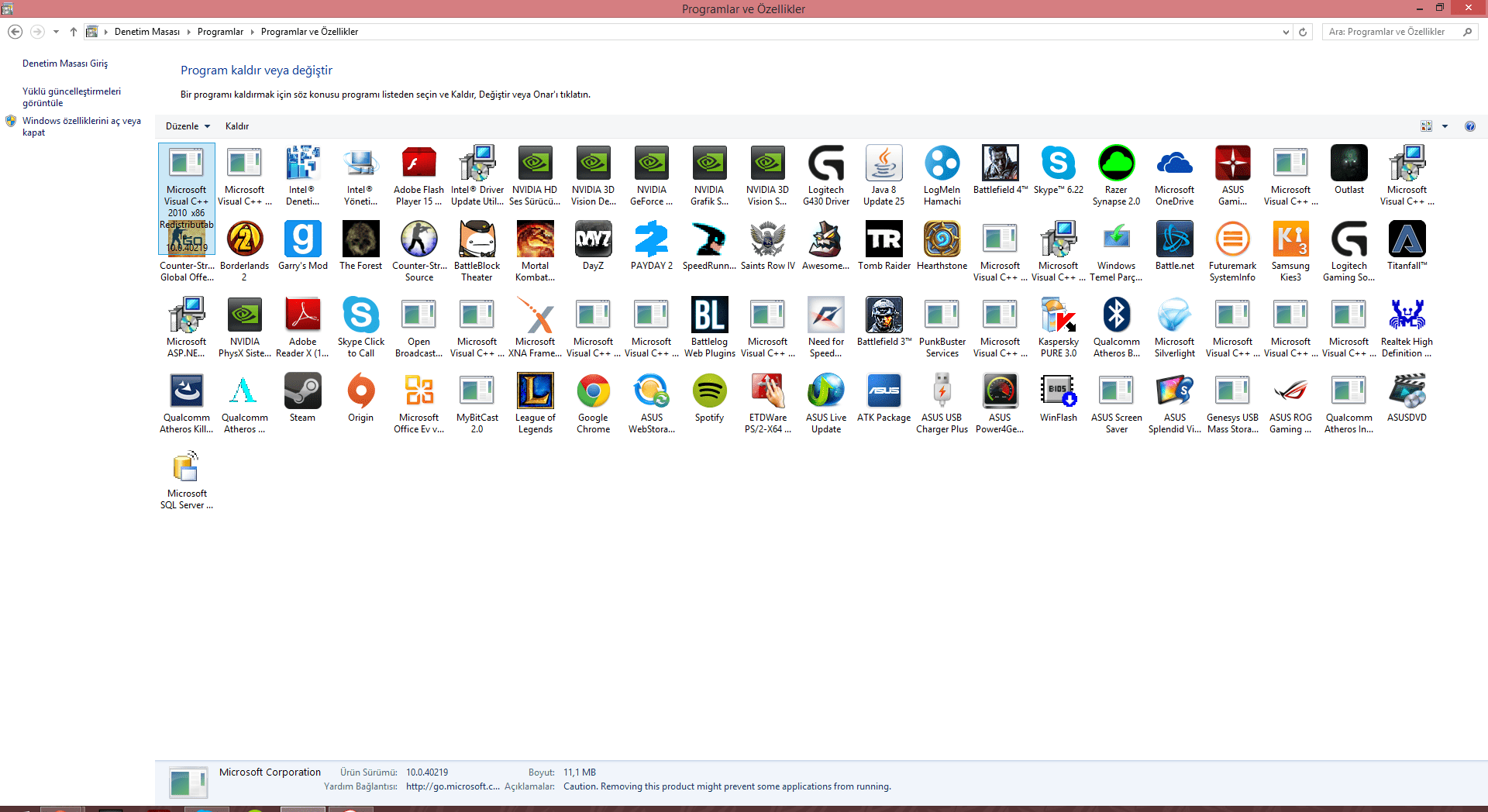Refresh the Programlar ve Özellikler view
This screenshot has height=812, width=1488.
click(1303, 32)
